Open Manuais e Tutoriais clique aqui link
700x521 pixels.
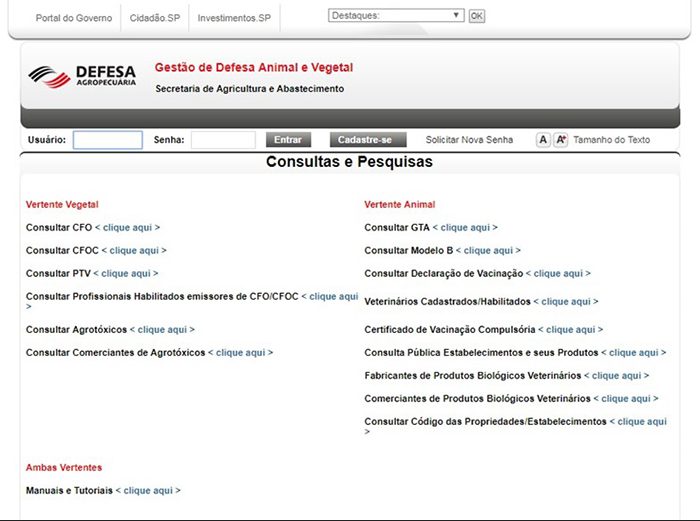pos(148,490)
